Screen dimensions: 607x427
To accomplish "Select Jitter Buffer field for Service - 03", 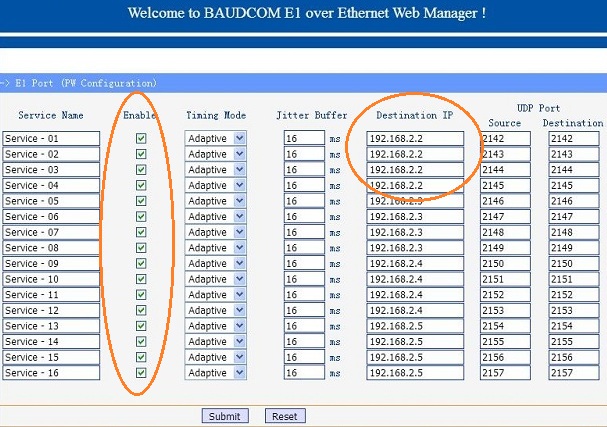I will [304, 170].
